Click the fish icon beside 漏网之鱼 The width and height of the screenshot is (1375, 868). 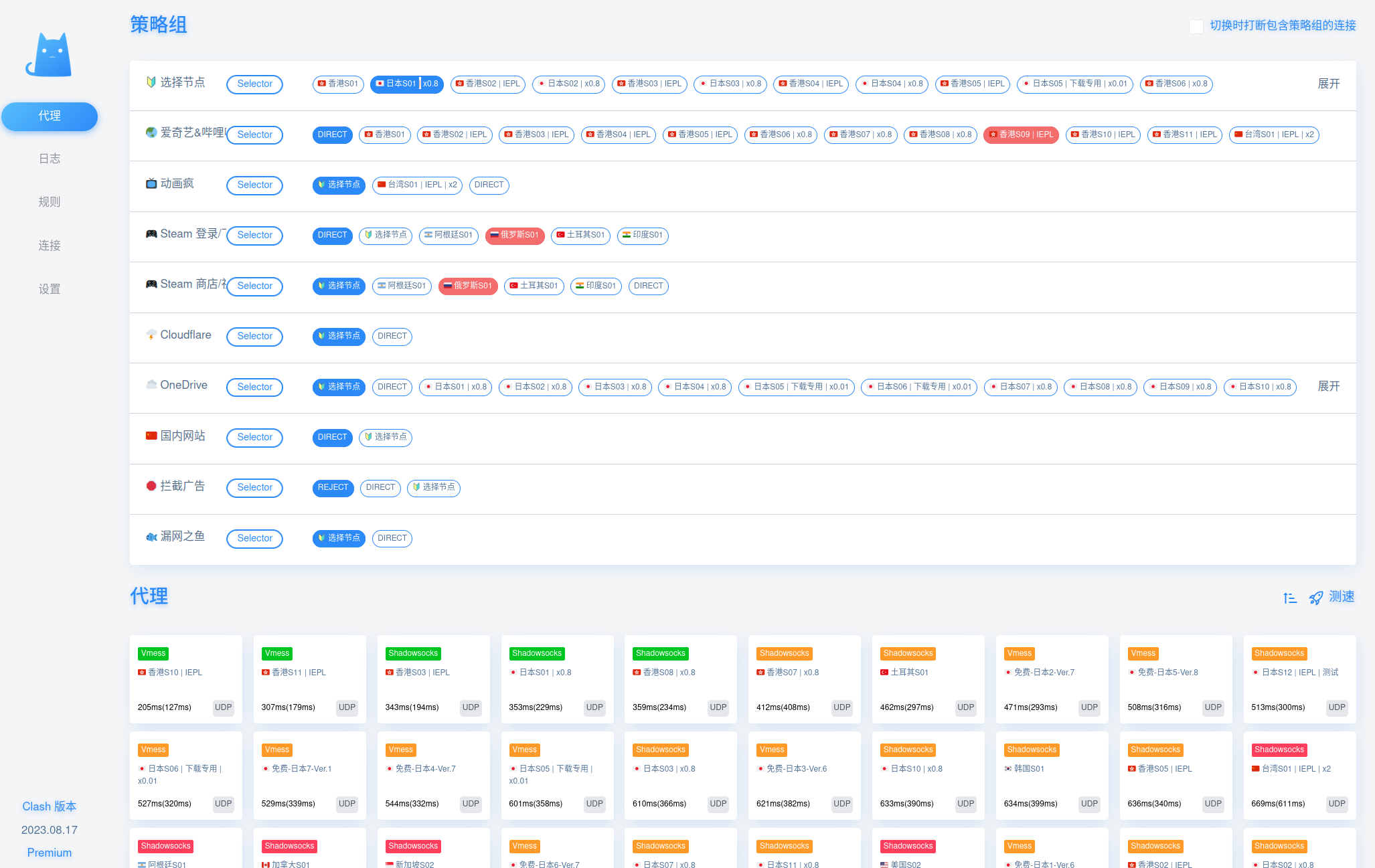151,537
